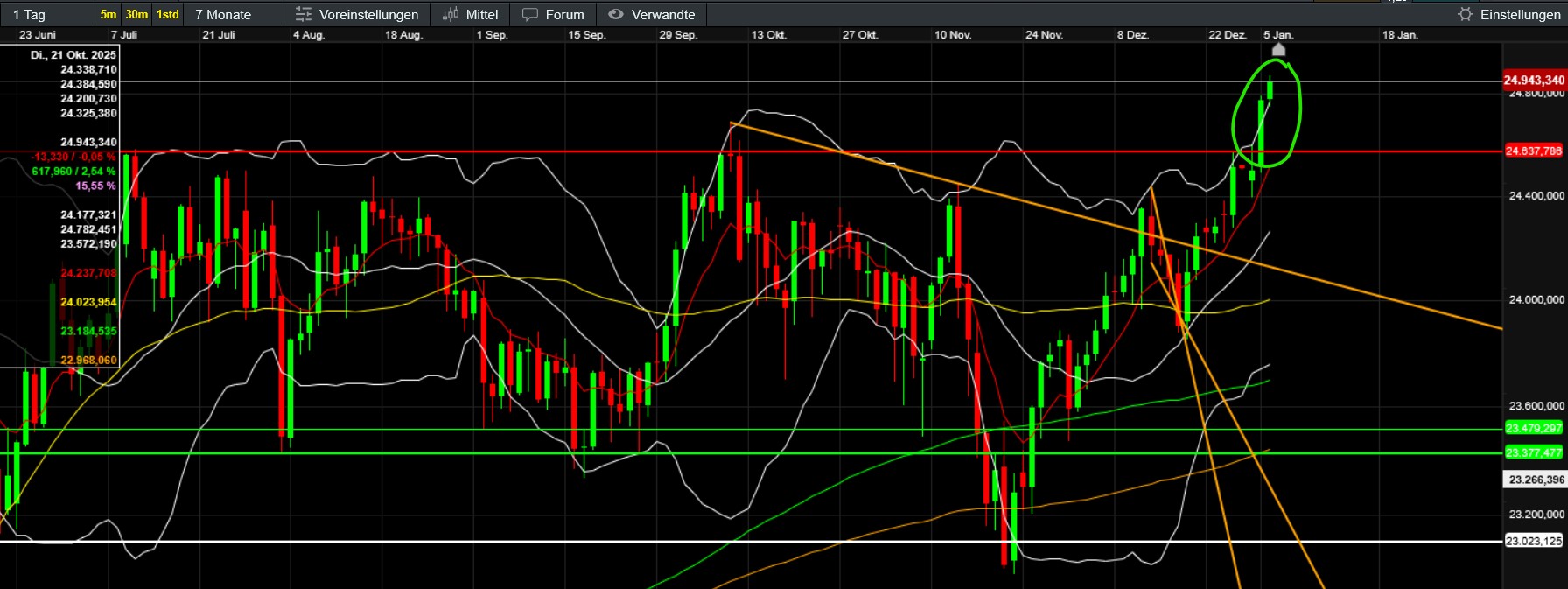Image resolution: width=1568 pixels, height=589 pixels.
Task: Click the red 24.637,786 resistance price tag
Action: click(x=1534, y=151)
